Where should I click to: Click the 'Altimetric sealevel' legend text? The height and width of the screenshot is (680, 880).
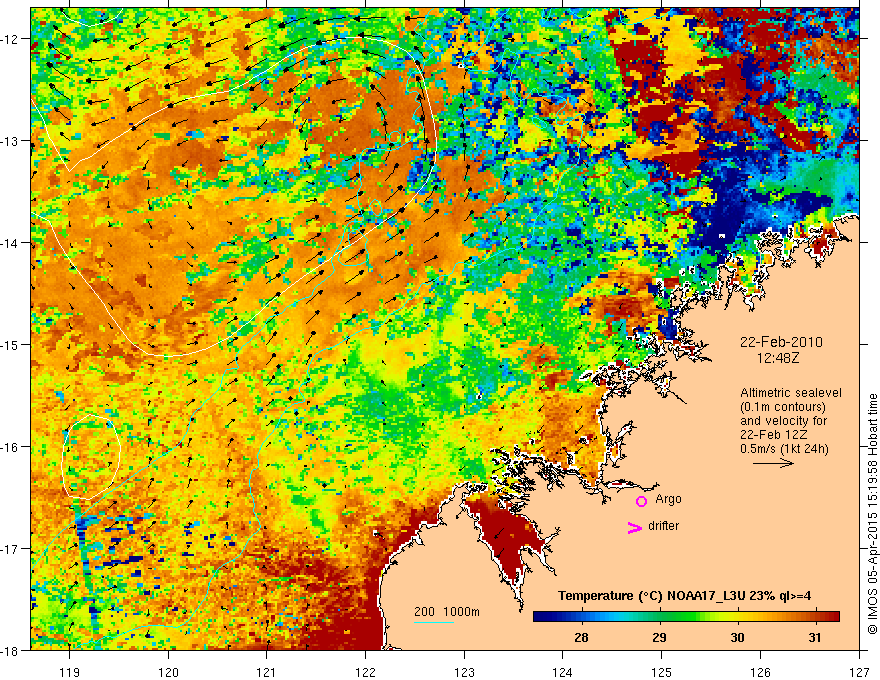791,393
